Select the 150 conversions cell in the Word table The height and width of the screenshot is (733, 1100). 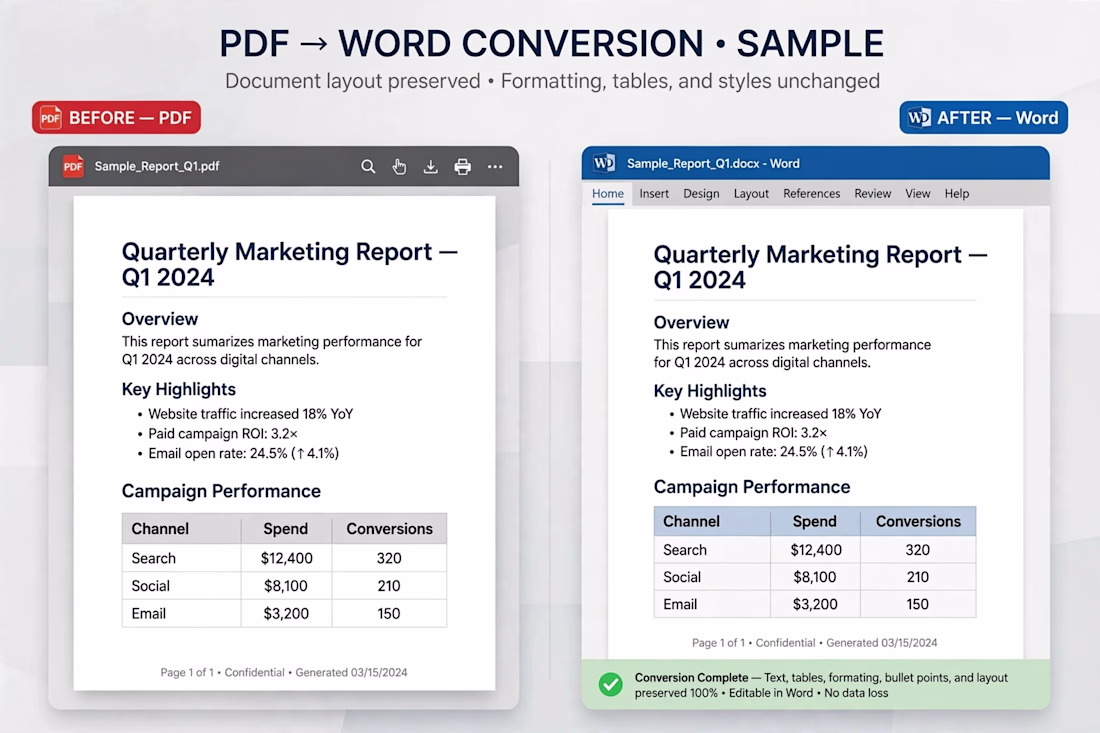click(918, 604)
